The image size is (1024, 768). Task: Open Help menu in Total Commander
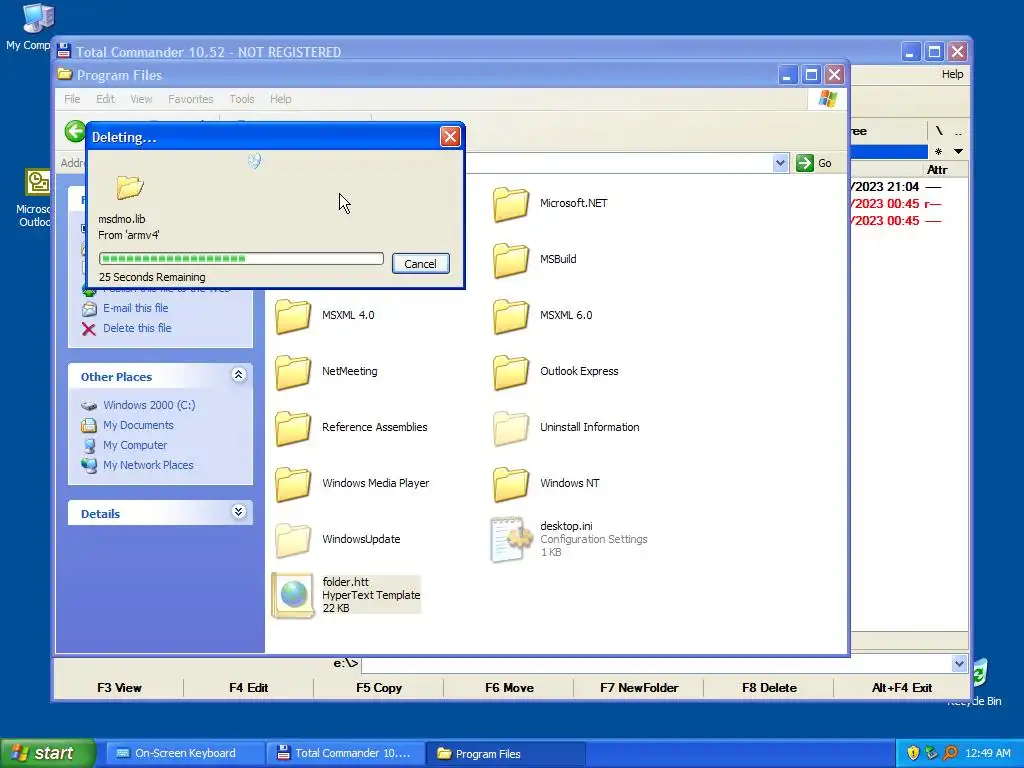(x=952, y=74)
